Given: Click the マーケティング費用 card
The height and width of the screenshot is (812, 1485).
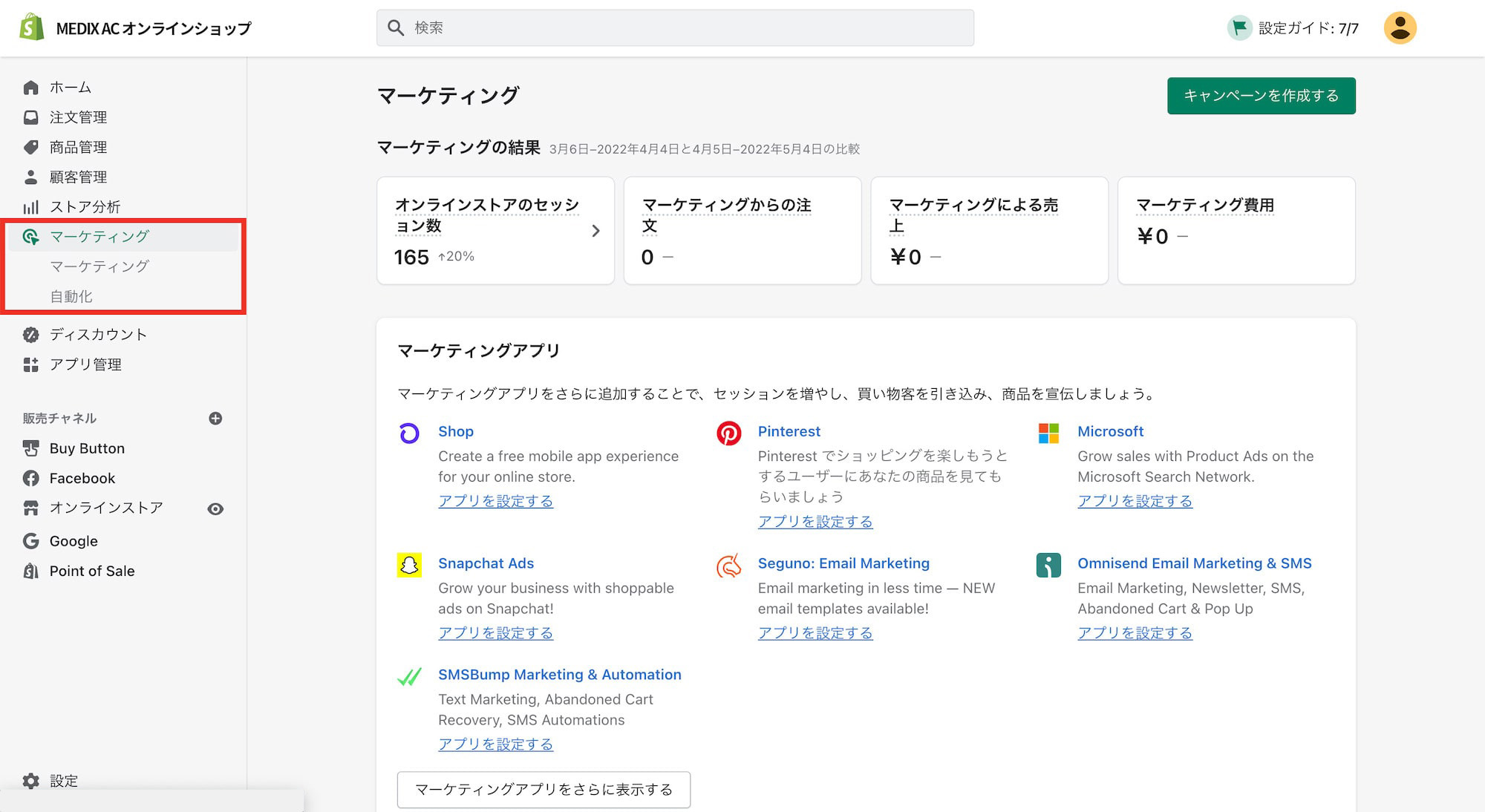Looking at the screenshot, I should [x=1236, y=230].
